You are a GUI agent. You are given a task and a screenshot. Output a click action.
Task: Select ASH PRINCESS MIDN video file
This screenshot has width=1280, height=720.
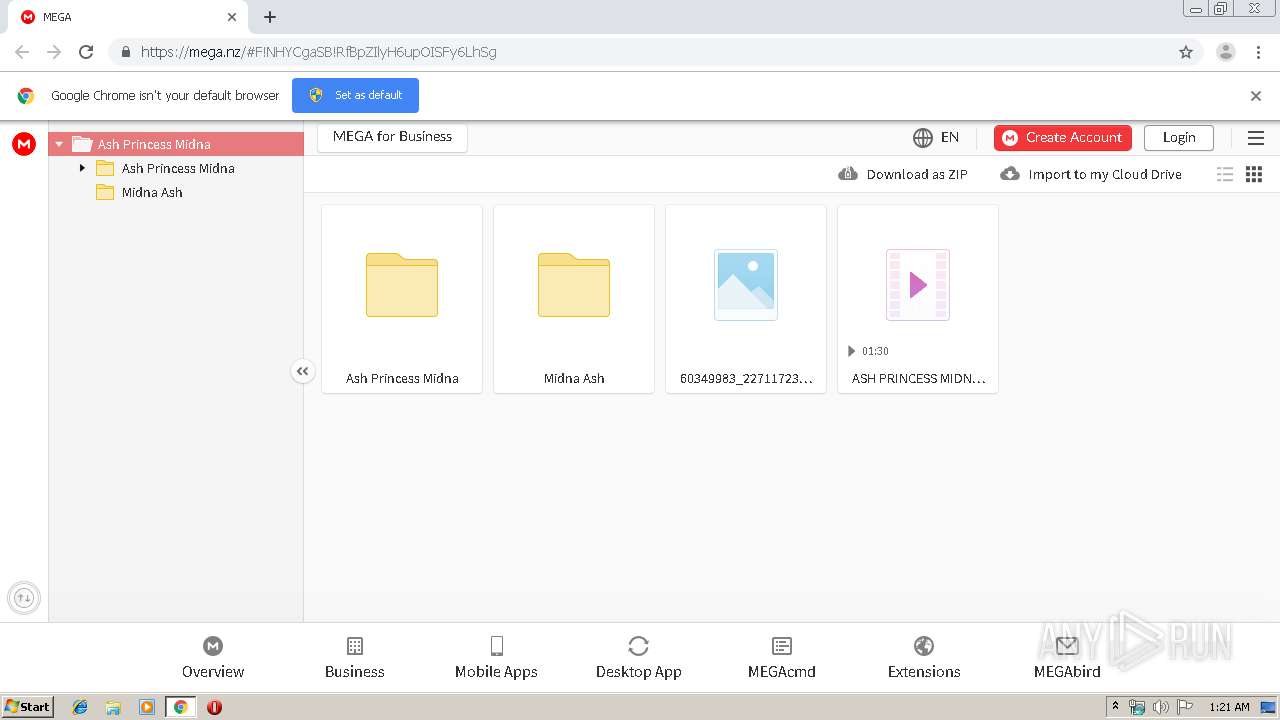[x=918, y=299]
